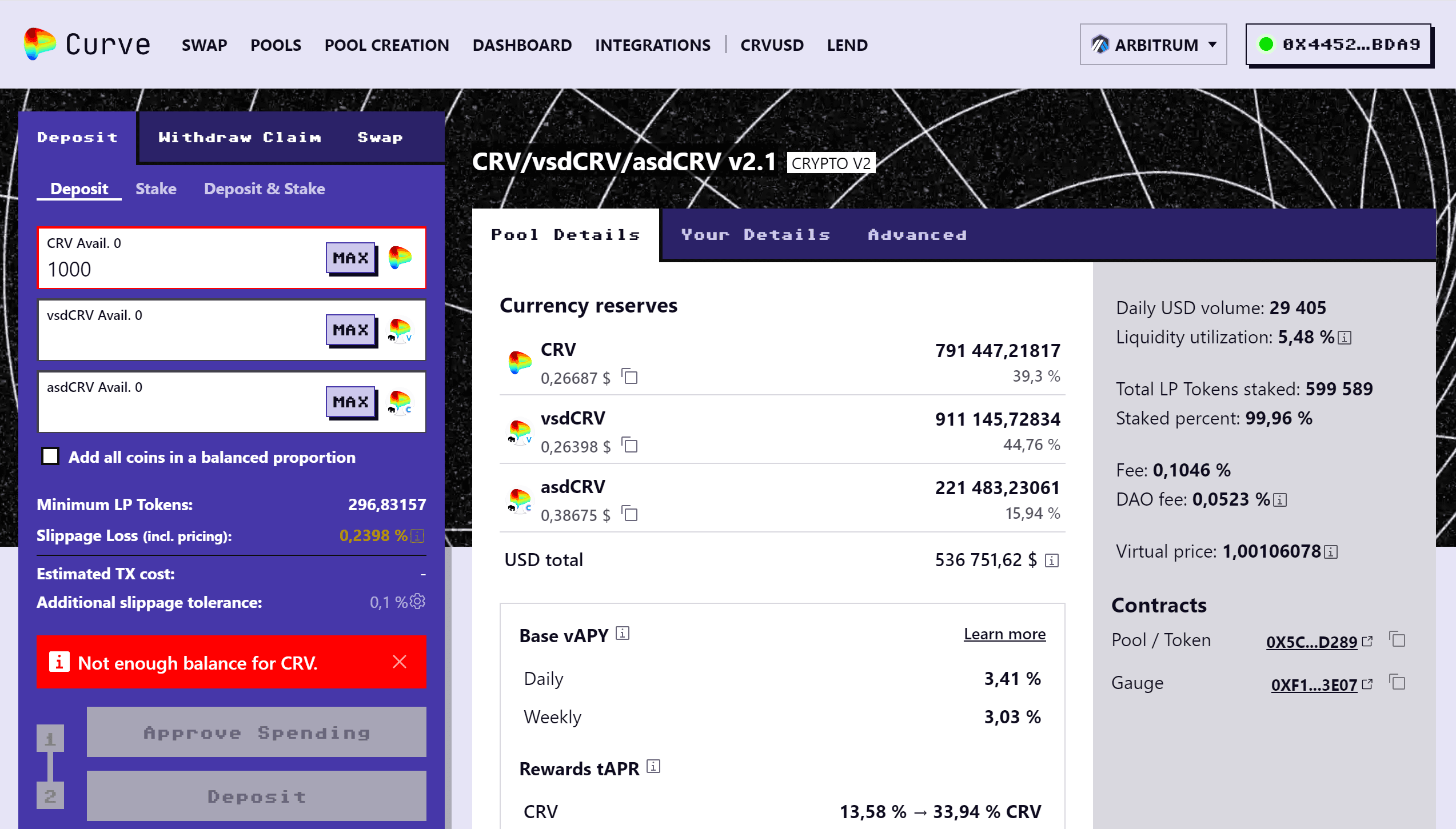Dismiss the Not enough balance alert
The height and width of the screenshot is (829, 1456).
pos(400,662)
